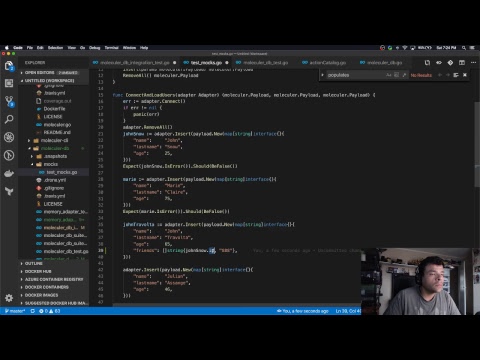
Task: Expand the .snapshots folder
Action: pyautogui.click(x=53, y=156)
